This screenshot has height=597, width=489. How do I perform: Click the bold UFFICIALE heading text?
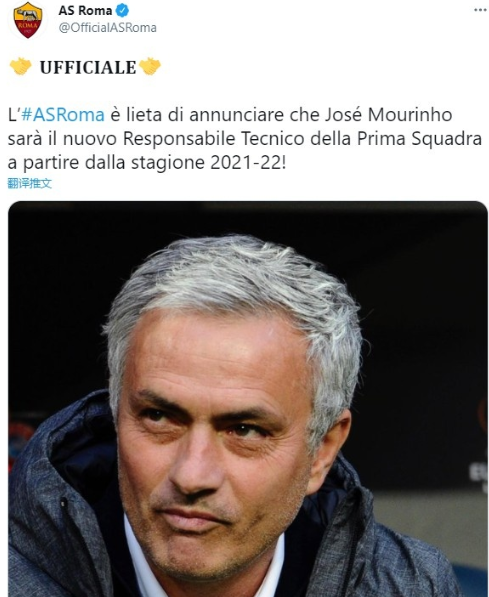88,67
